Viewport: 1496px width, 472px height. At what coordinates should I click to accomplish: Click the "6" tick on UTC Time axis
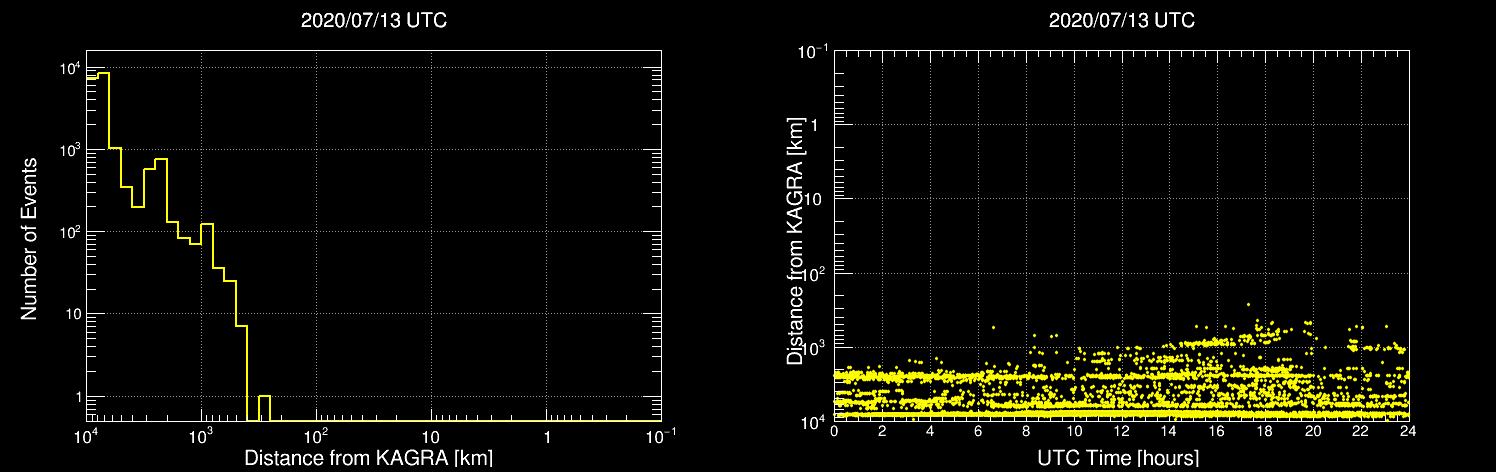pyautogui.click(x=978, y=431)
